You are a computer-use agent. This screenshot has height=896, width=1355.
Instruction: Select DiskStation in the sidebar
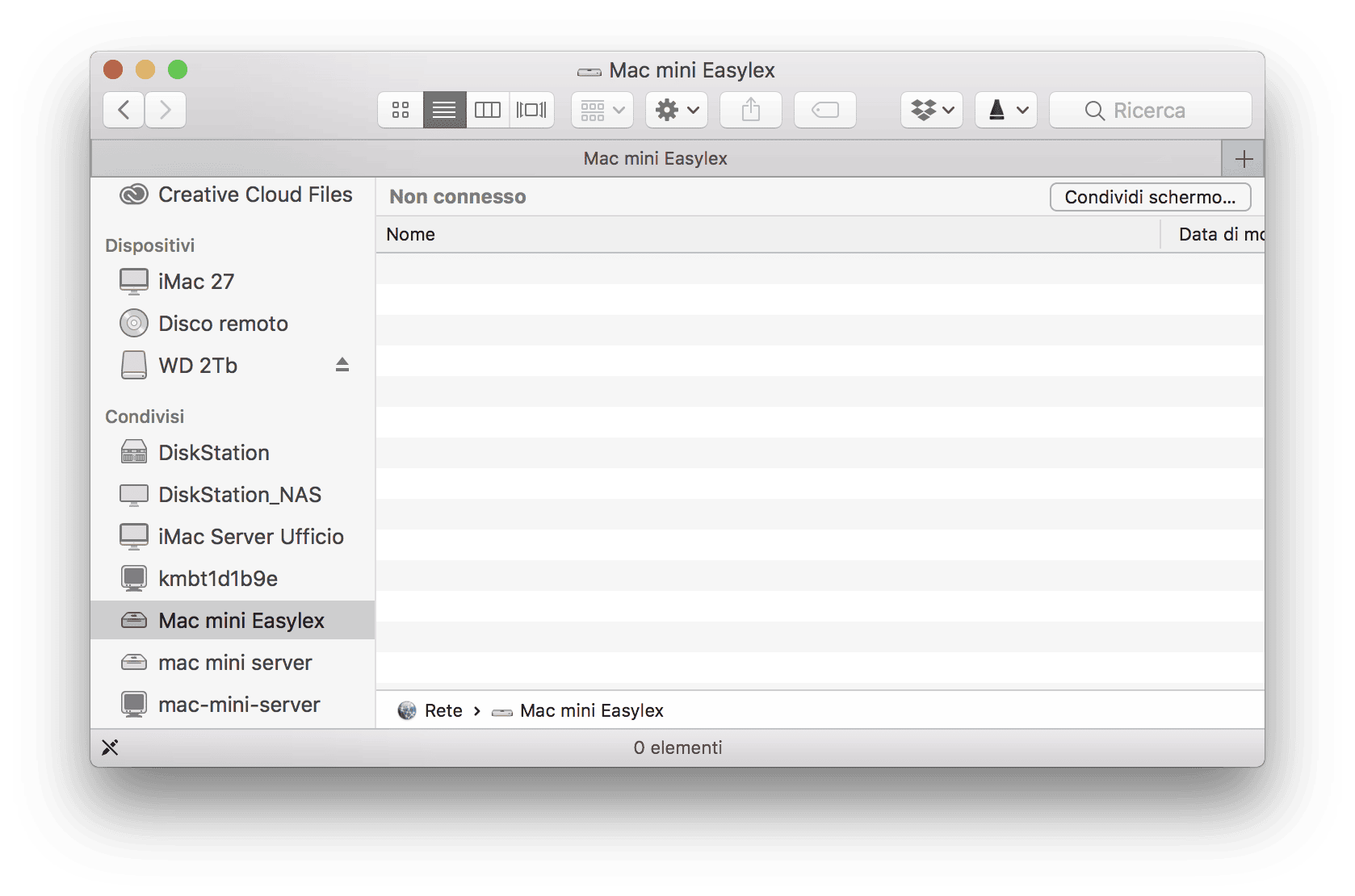point(233,453)
